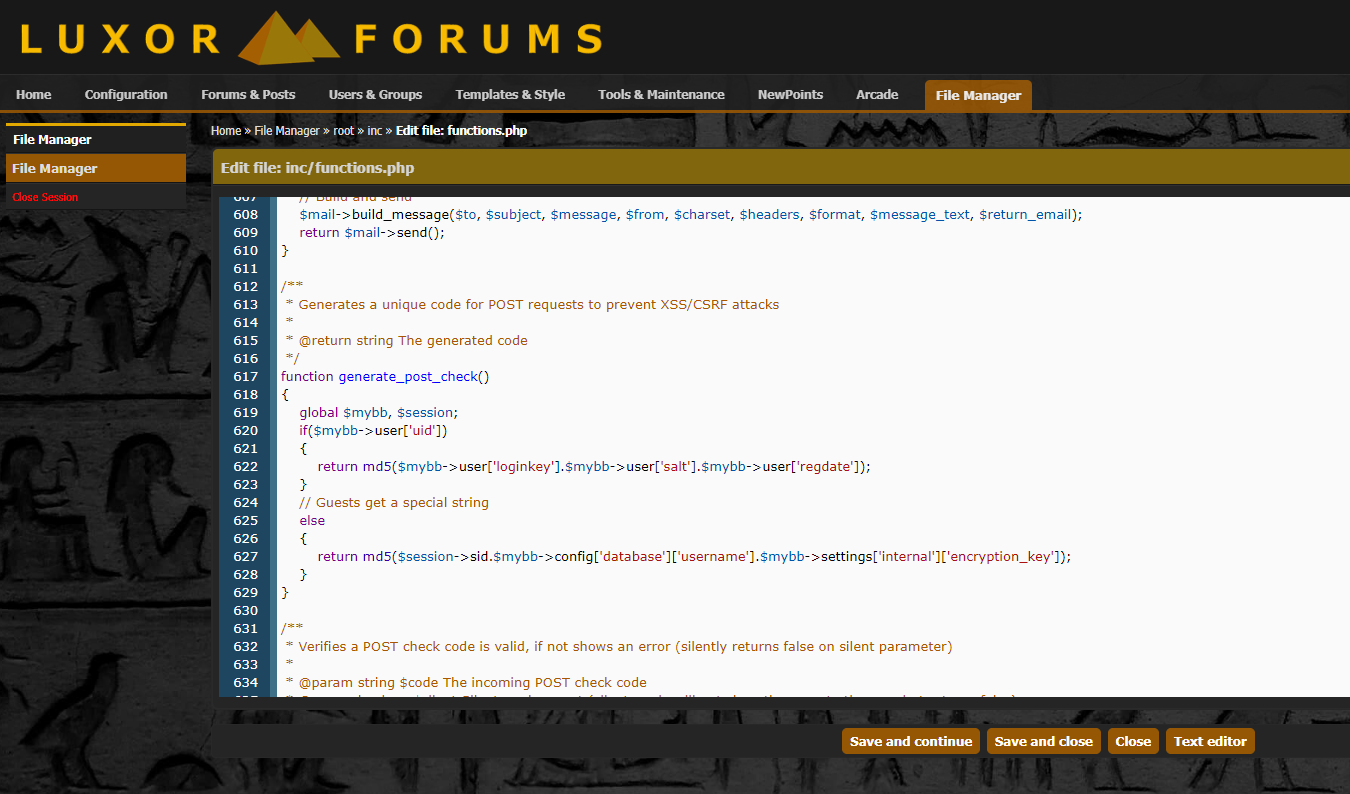Click the Luxor Forums pyramid logo
This screenshot has height=794, width=1350.
(x=289, y=37)
